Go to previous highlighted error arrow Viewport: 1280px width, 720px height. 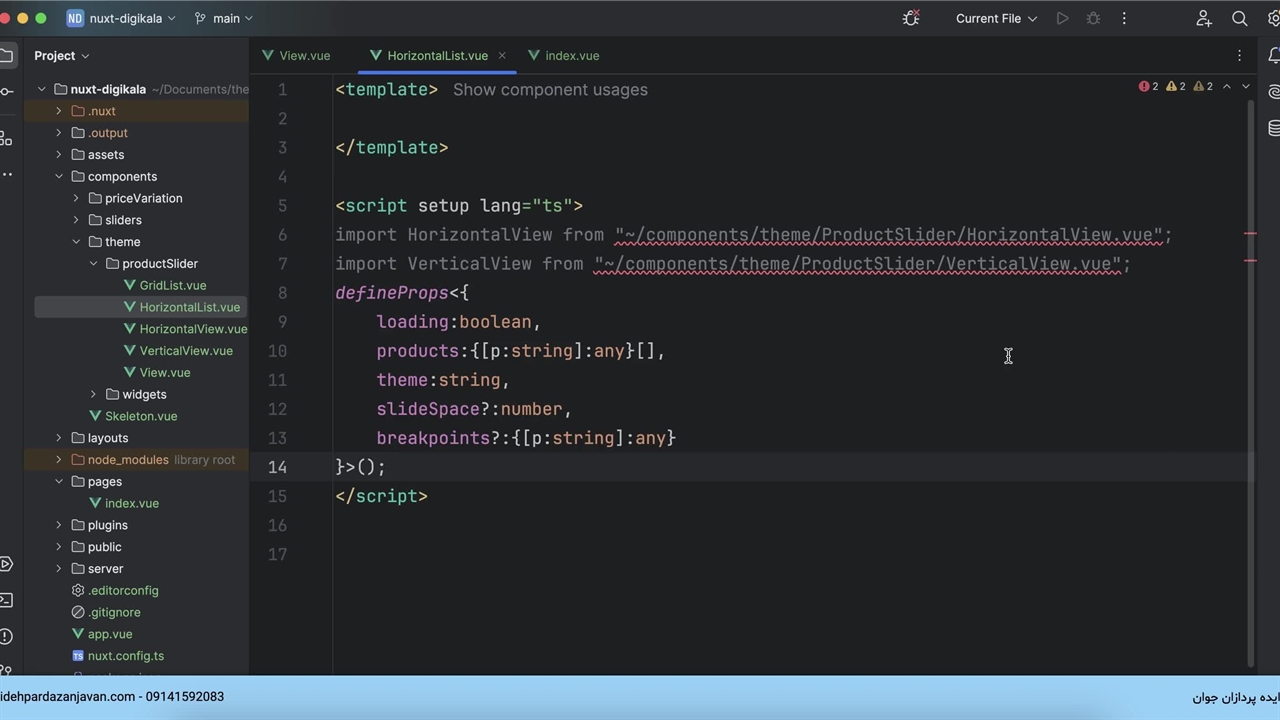1227,87
